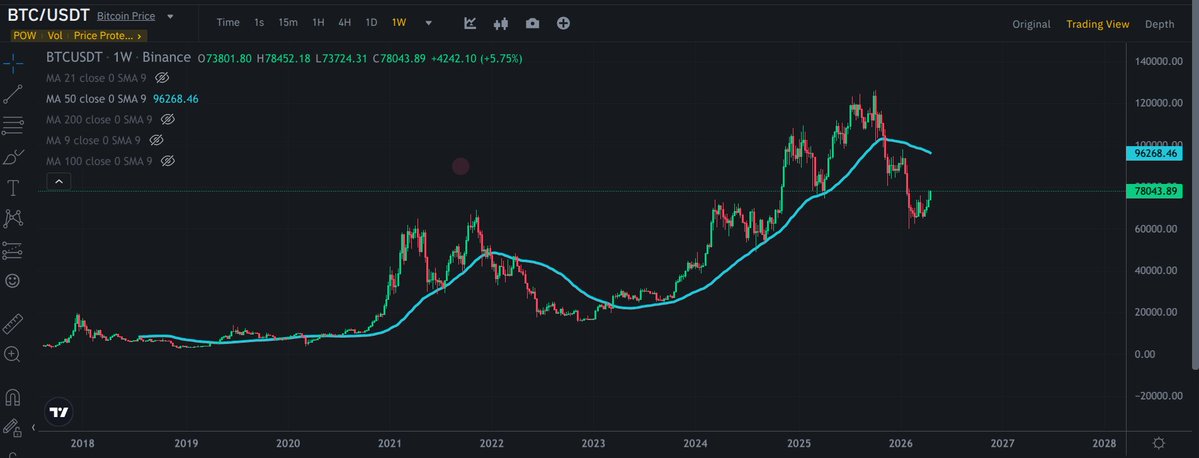The width and height of the screenshot is (1199, 458).
Task: Click the 96268.46 MA price label
Action: (1158, 154)
